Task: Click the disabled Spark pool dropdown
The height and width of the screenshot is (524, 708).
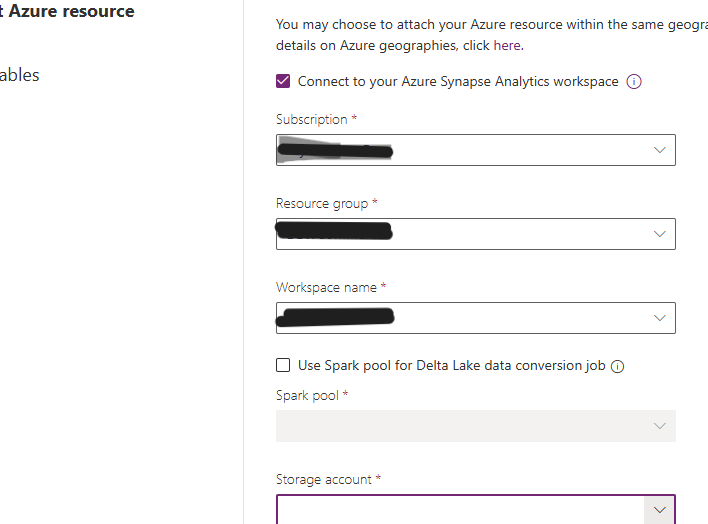Action: 475,426
